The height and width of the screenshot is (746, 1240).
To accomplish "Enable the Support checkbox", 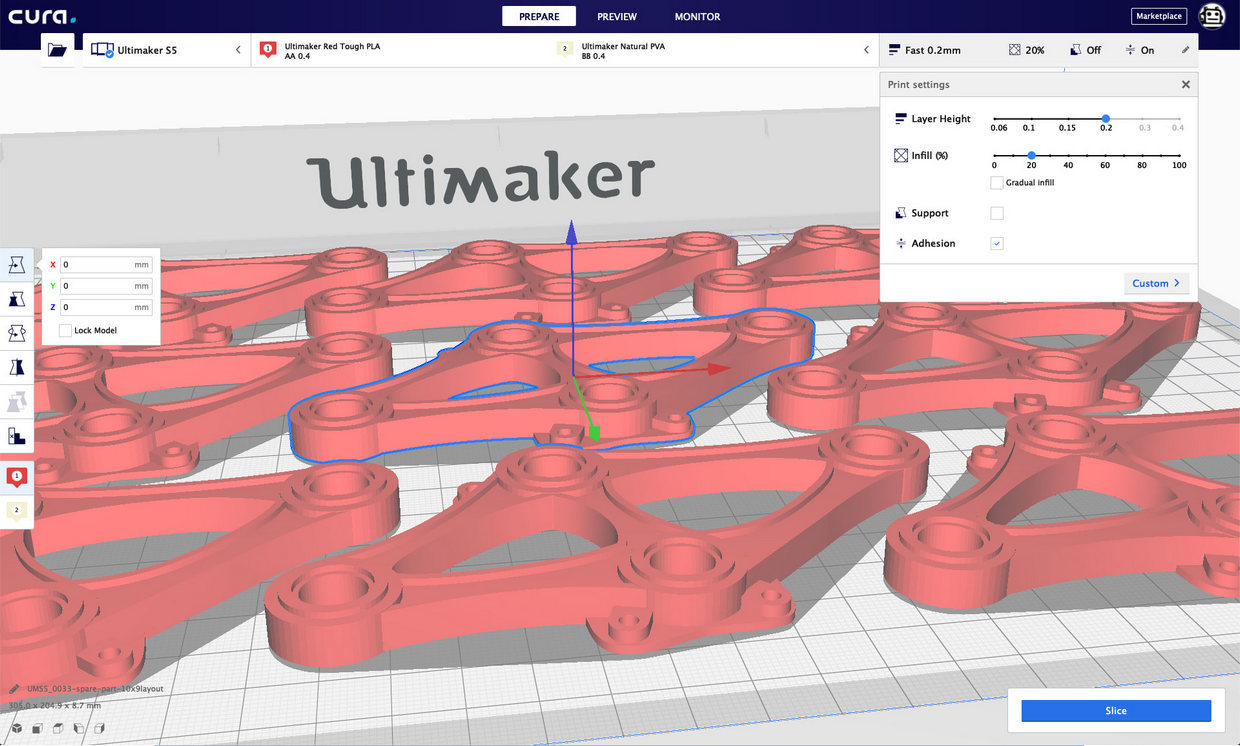I will [996, 213].
